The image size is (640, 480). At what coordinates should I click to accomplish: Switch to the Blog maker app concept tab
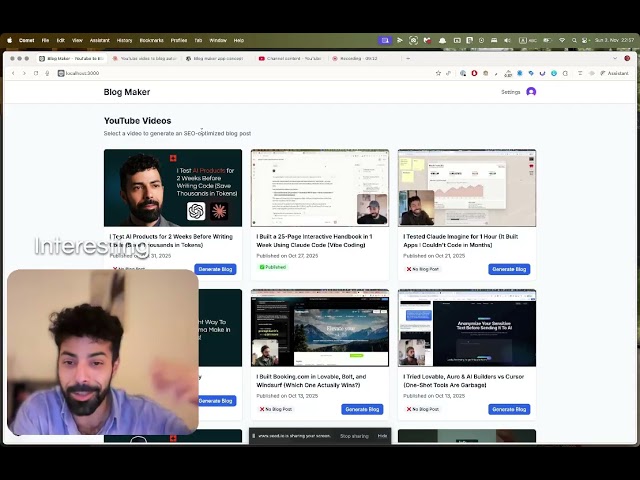pyautogui.click(x=215, y=58)
